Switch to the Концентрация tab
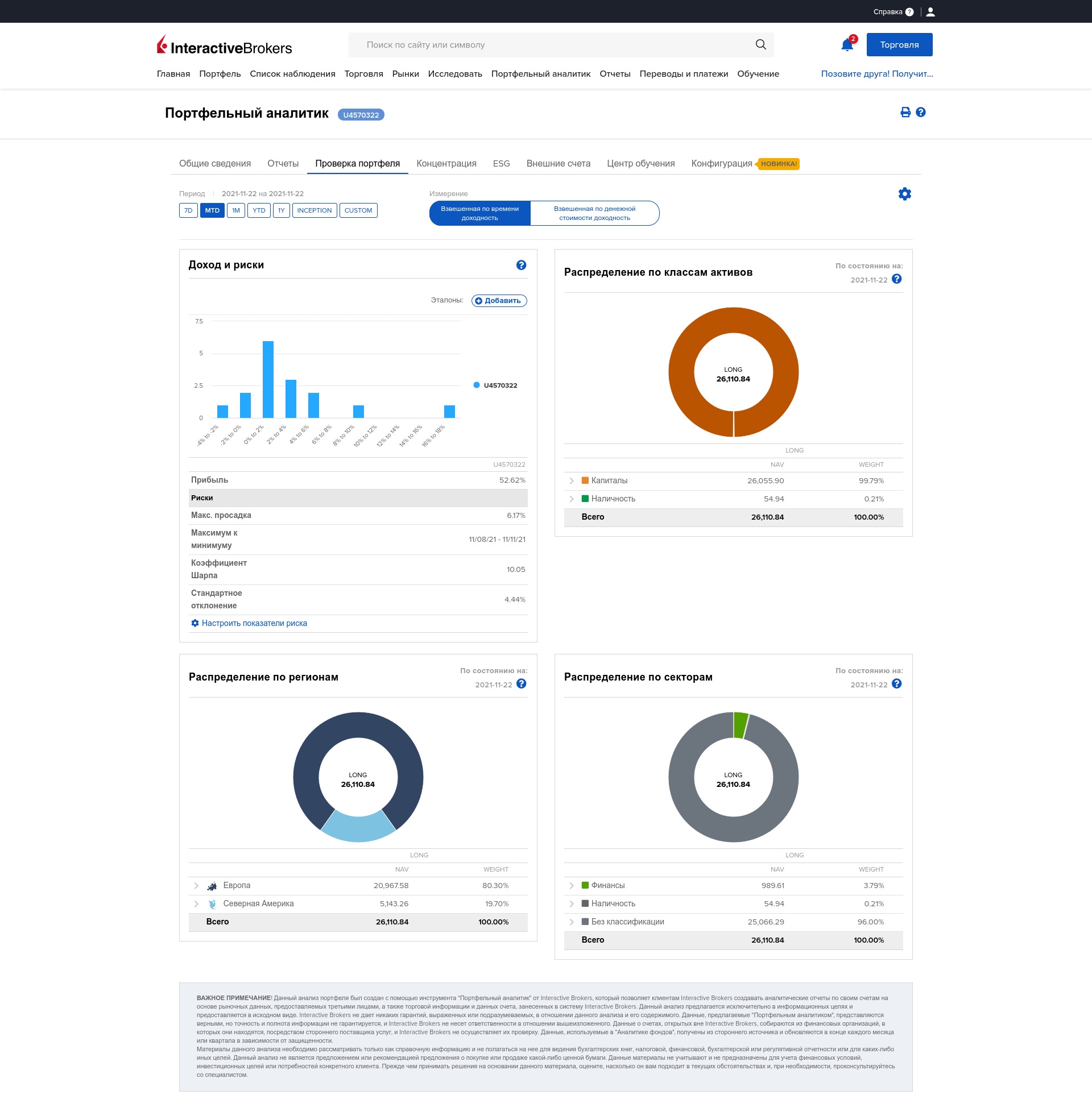This screenshot has width=1092, height=1103. 446,164
